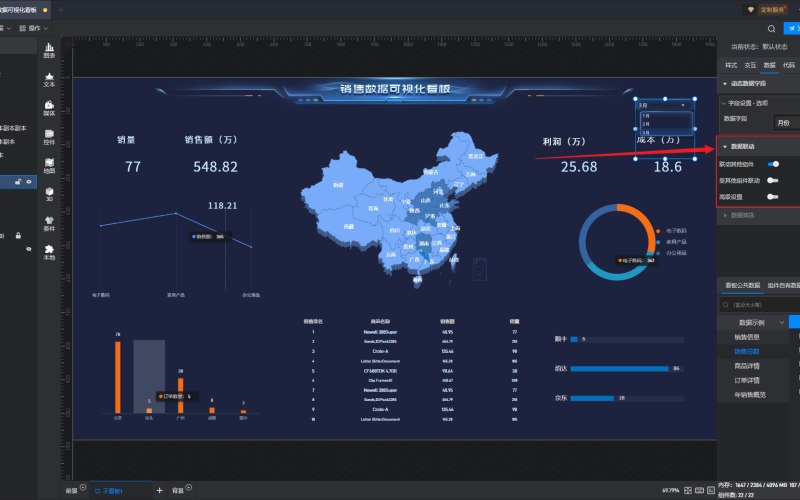Click the search icon in the data search box
This screenshot has height=500, width=800.
pos(725,305)
